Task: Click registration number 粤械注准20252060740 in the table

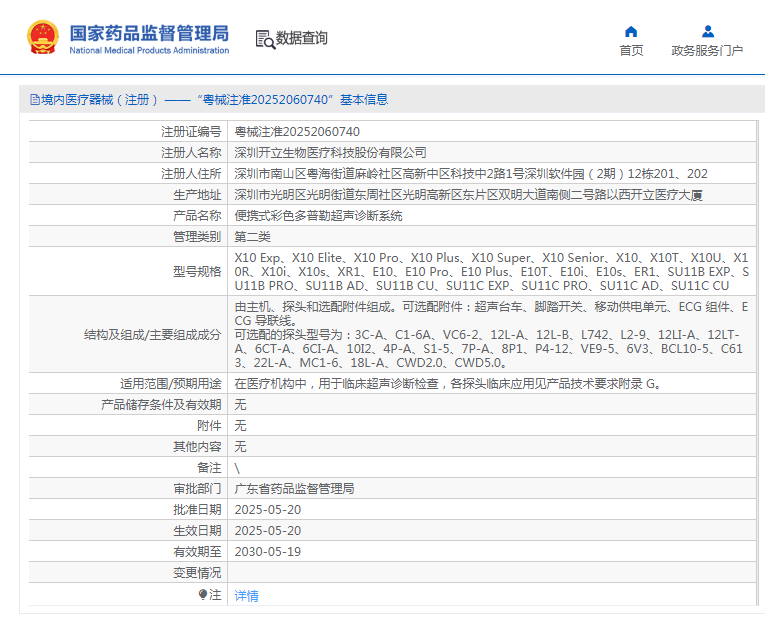Action: point(297,131)
